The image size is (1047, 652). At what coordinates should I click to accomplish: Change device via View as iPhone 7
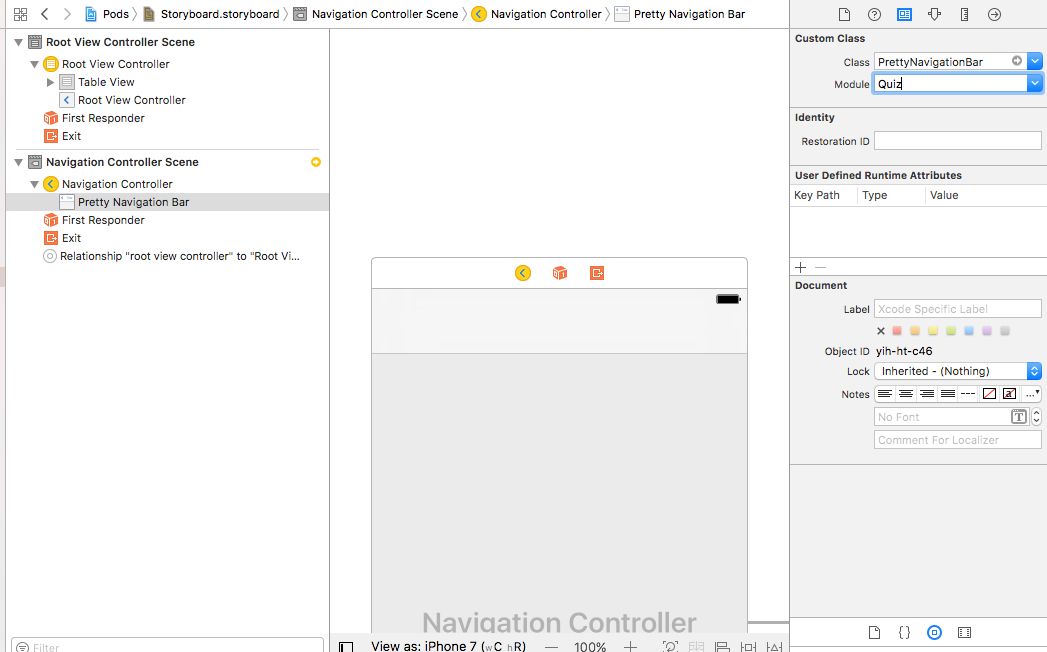pos(448,646)
